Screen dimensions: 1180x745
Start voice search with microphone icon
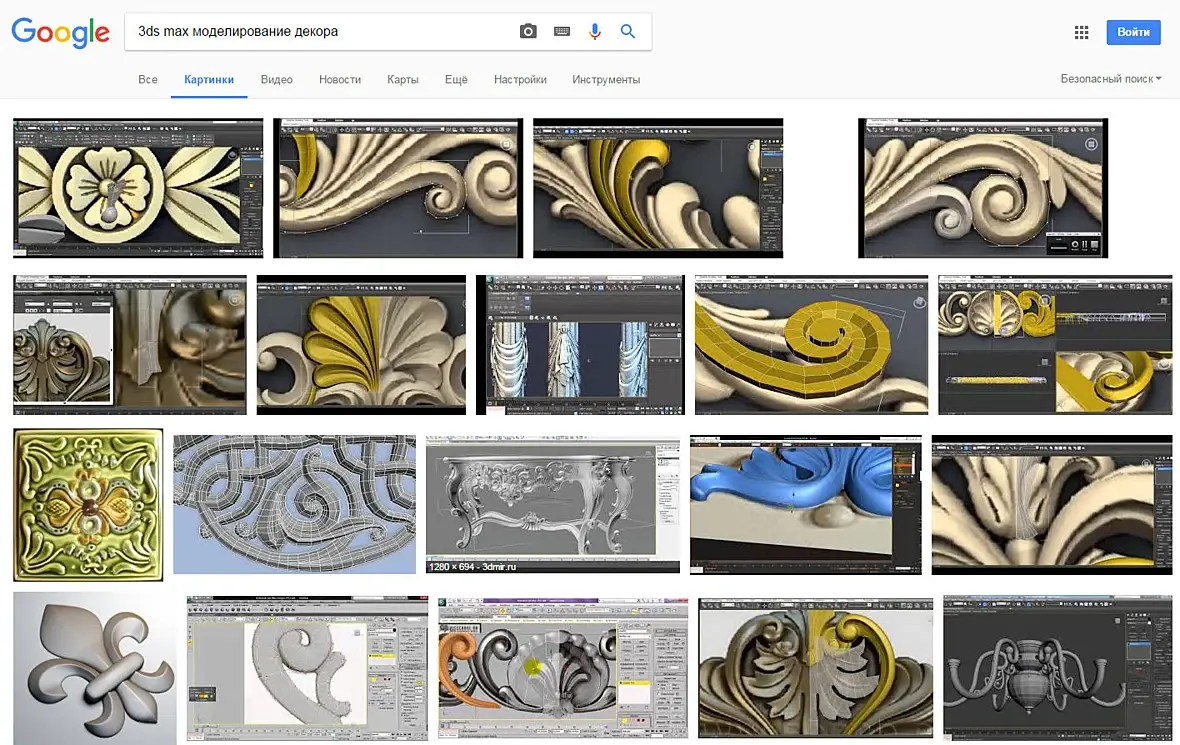(x=595, y=32)
